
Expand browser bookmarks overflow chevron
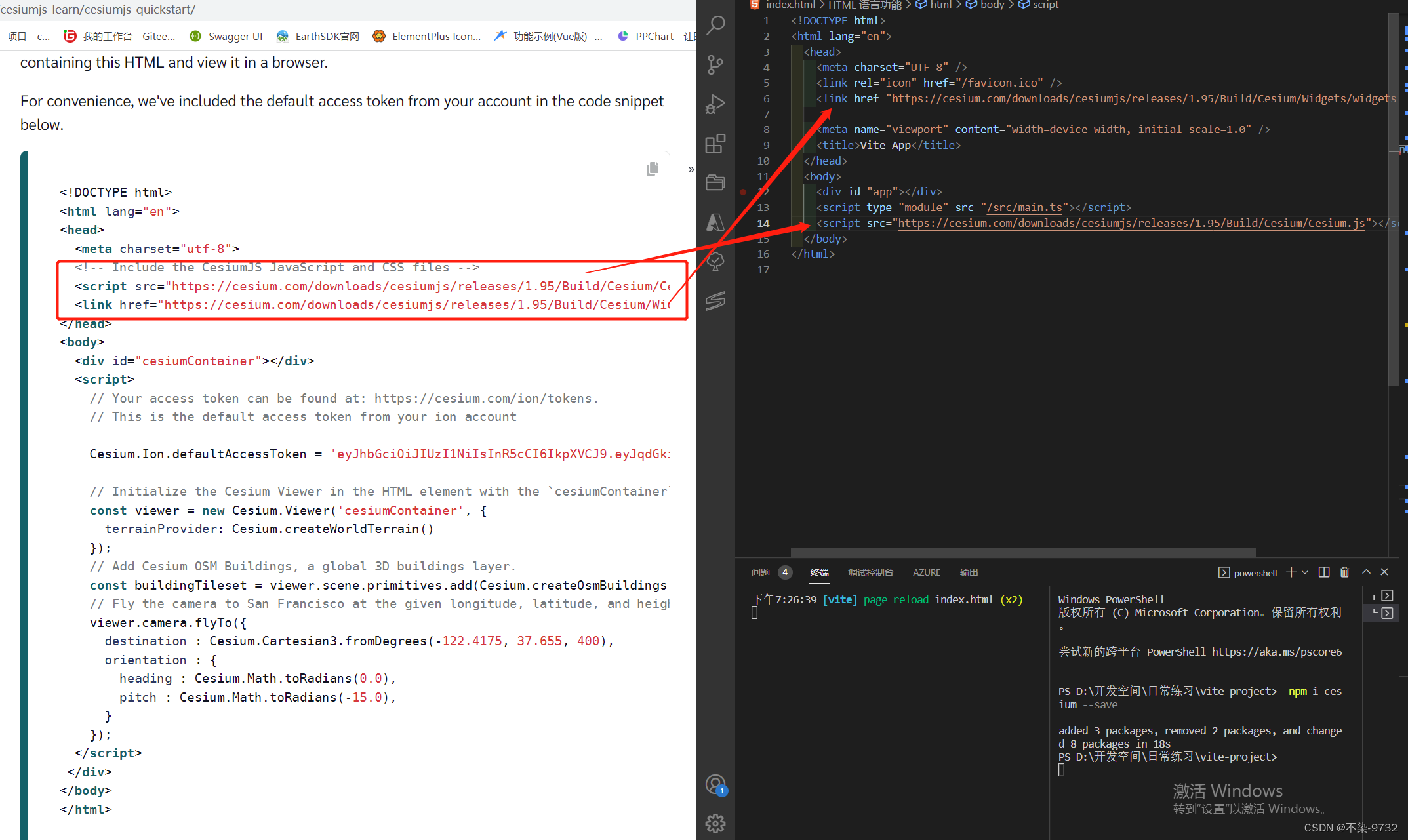pyautogui.click(x=691, y=169)
